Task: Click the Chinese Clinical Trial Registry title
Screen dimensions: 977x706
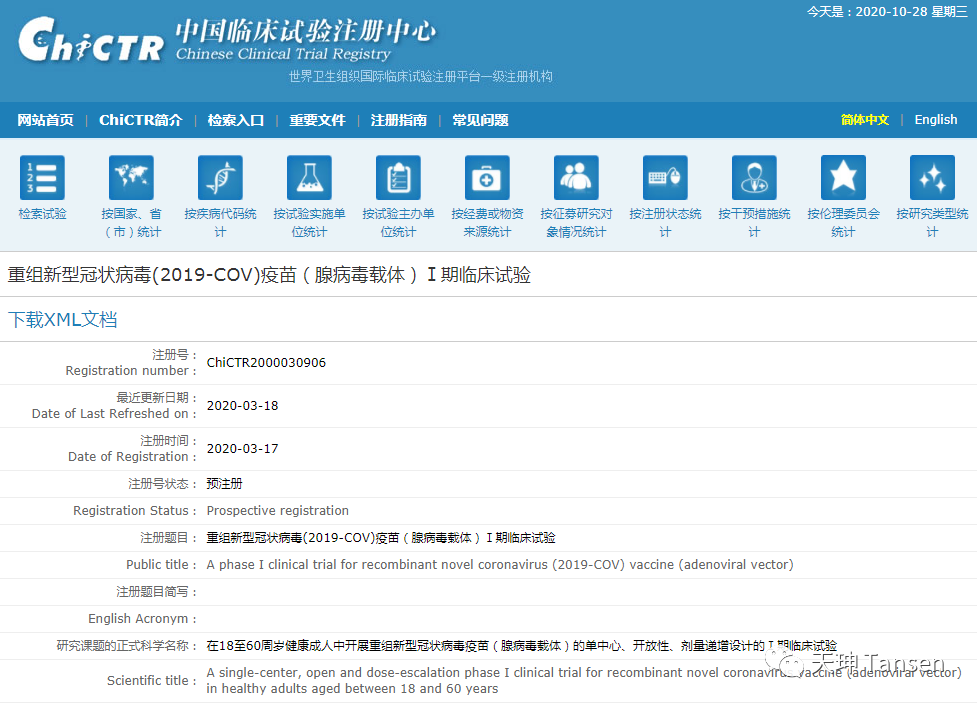Action: [x=284, y=54]
